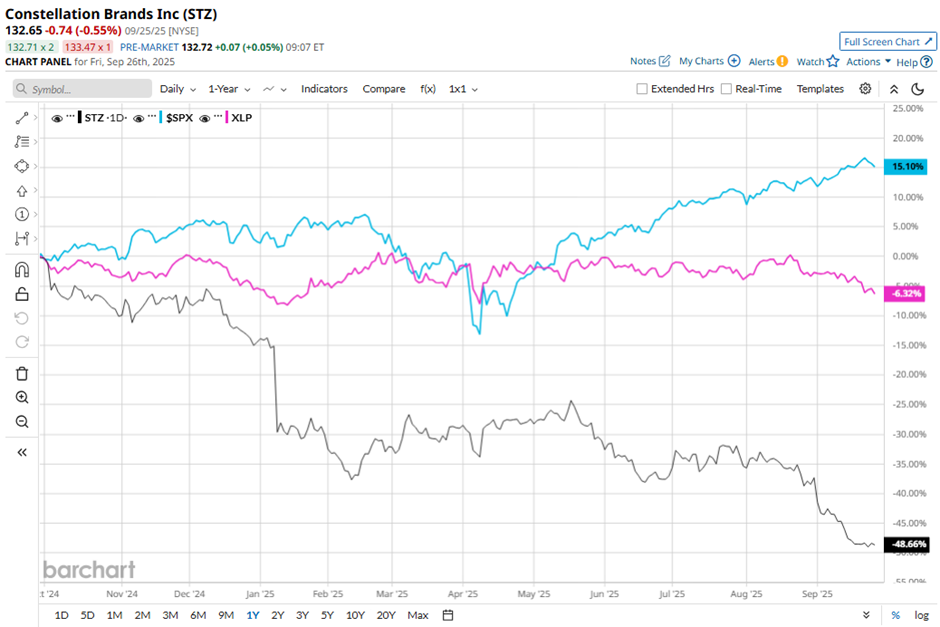Toggle XLP series visibility eye

point(204,118)
